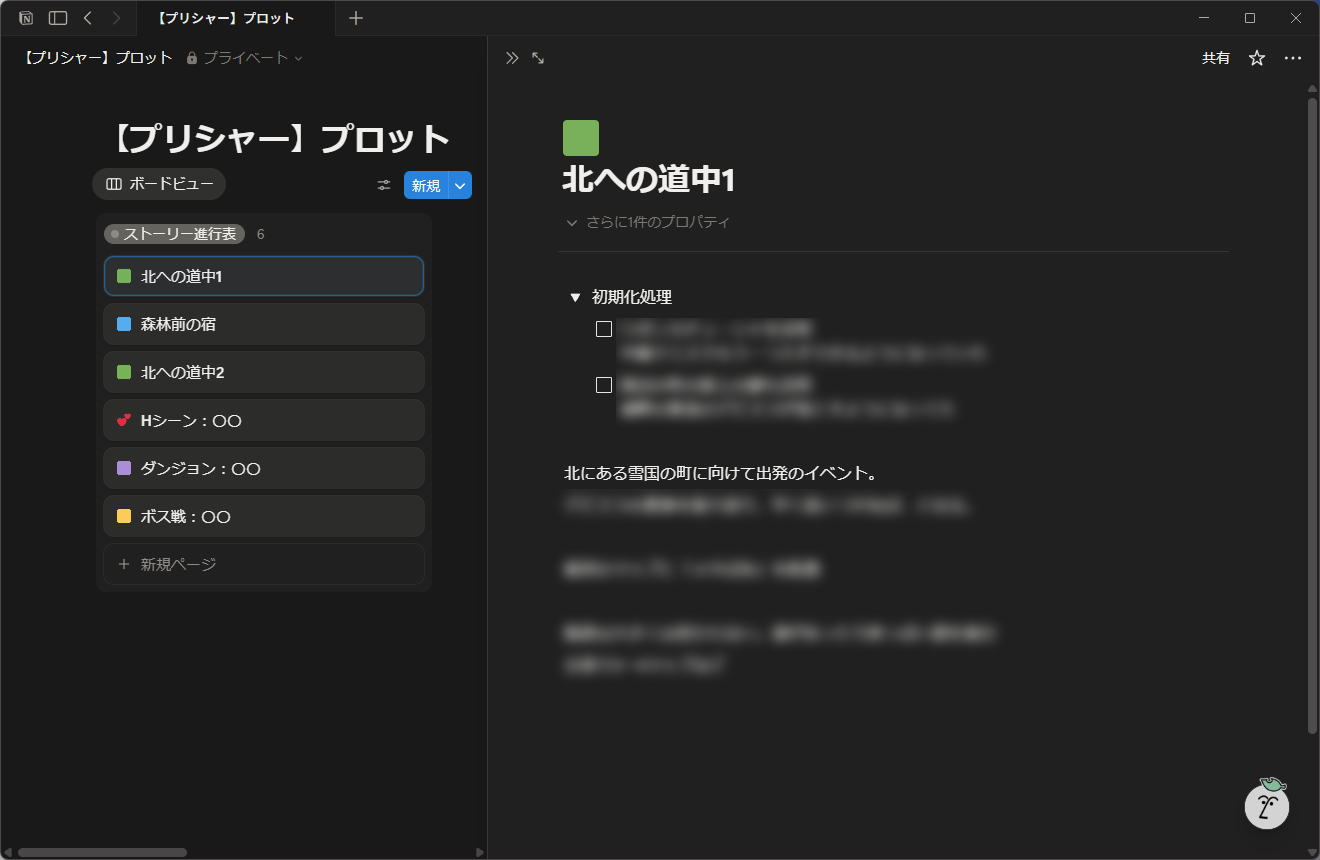Open the プライベート sharing dropdown
Viewport: 1320px width, 860px height.
pyautogui.click(x=245, y=58)
